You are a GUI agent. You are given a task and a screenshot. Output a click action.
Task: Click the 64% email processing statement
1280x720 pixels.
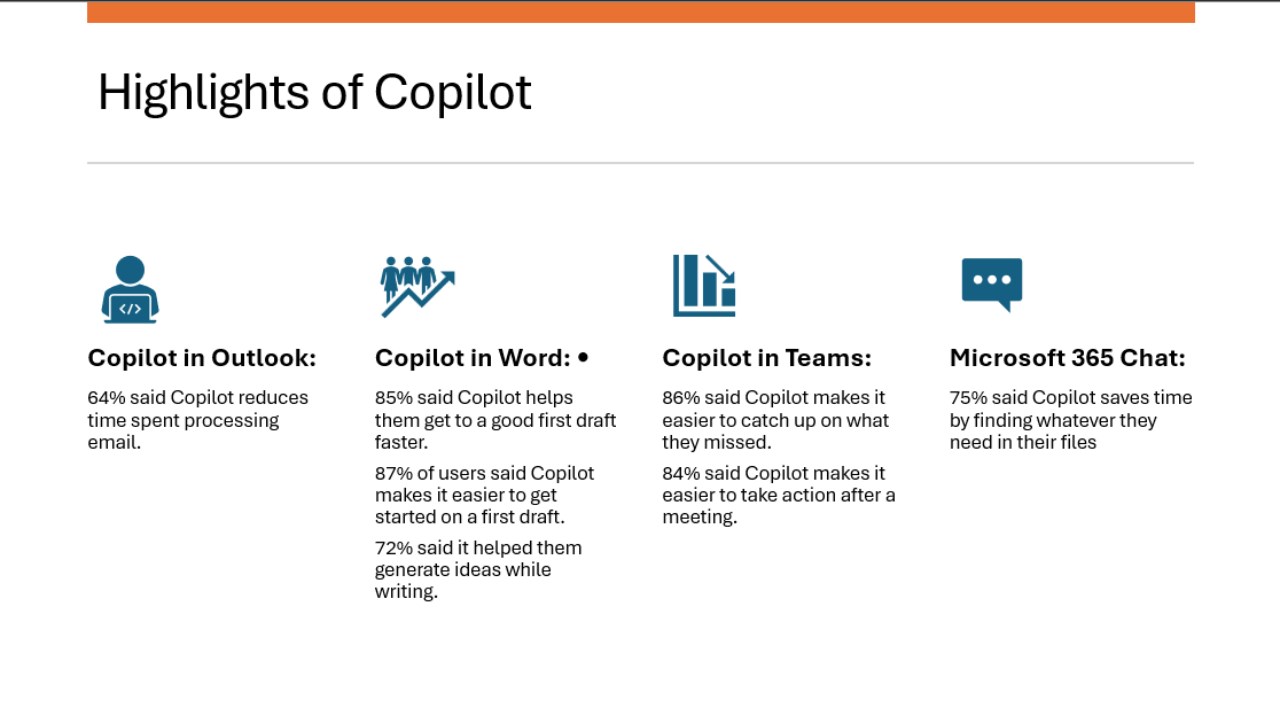tap(198, 420)
